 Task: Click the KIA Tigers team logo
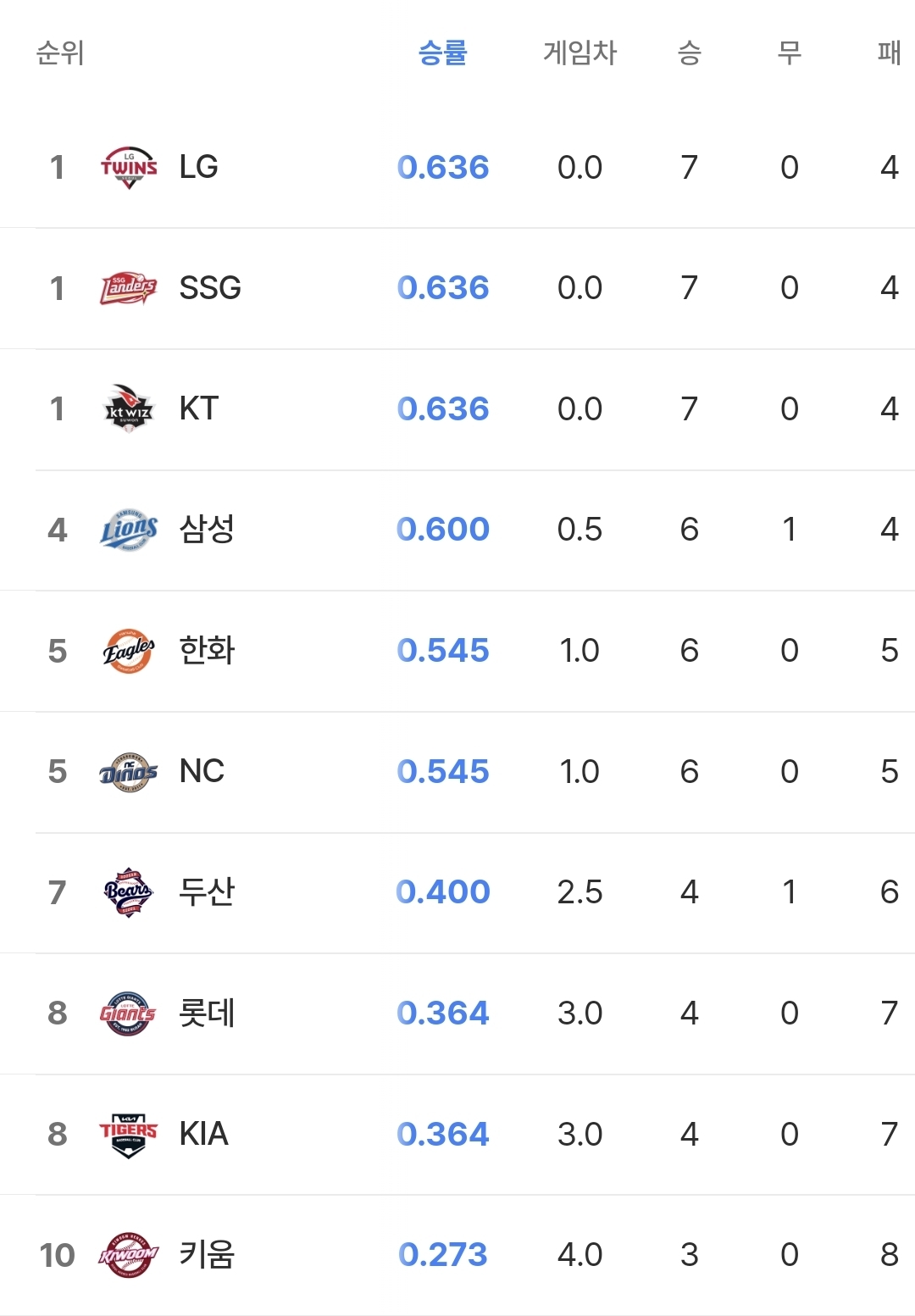point(129,1134)
